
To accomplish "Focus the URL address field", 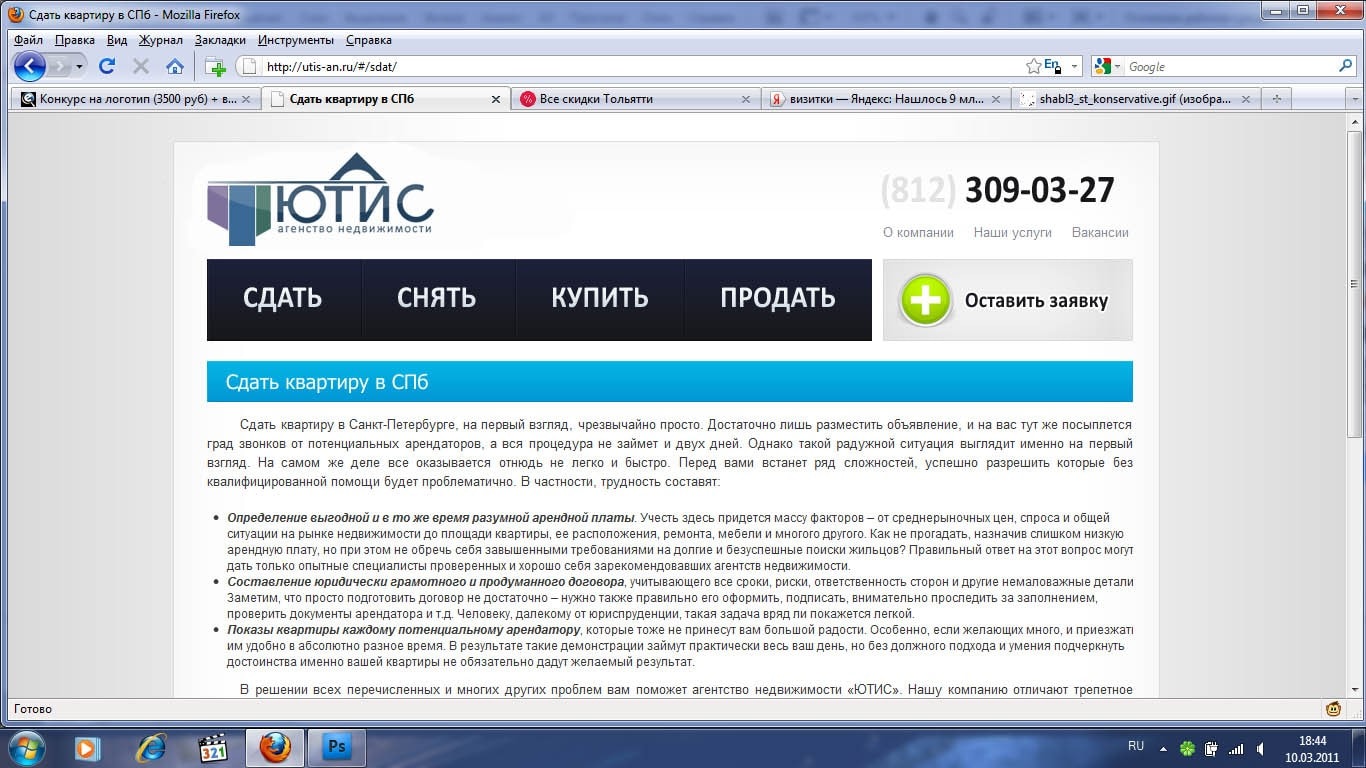I will point(640,67).
